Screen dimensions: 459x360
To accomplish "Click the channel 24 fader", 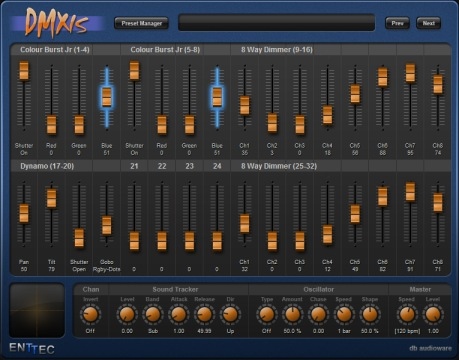I will [217, 241].
